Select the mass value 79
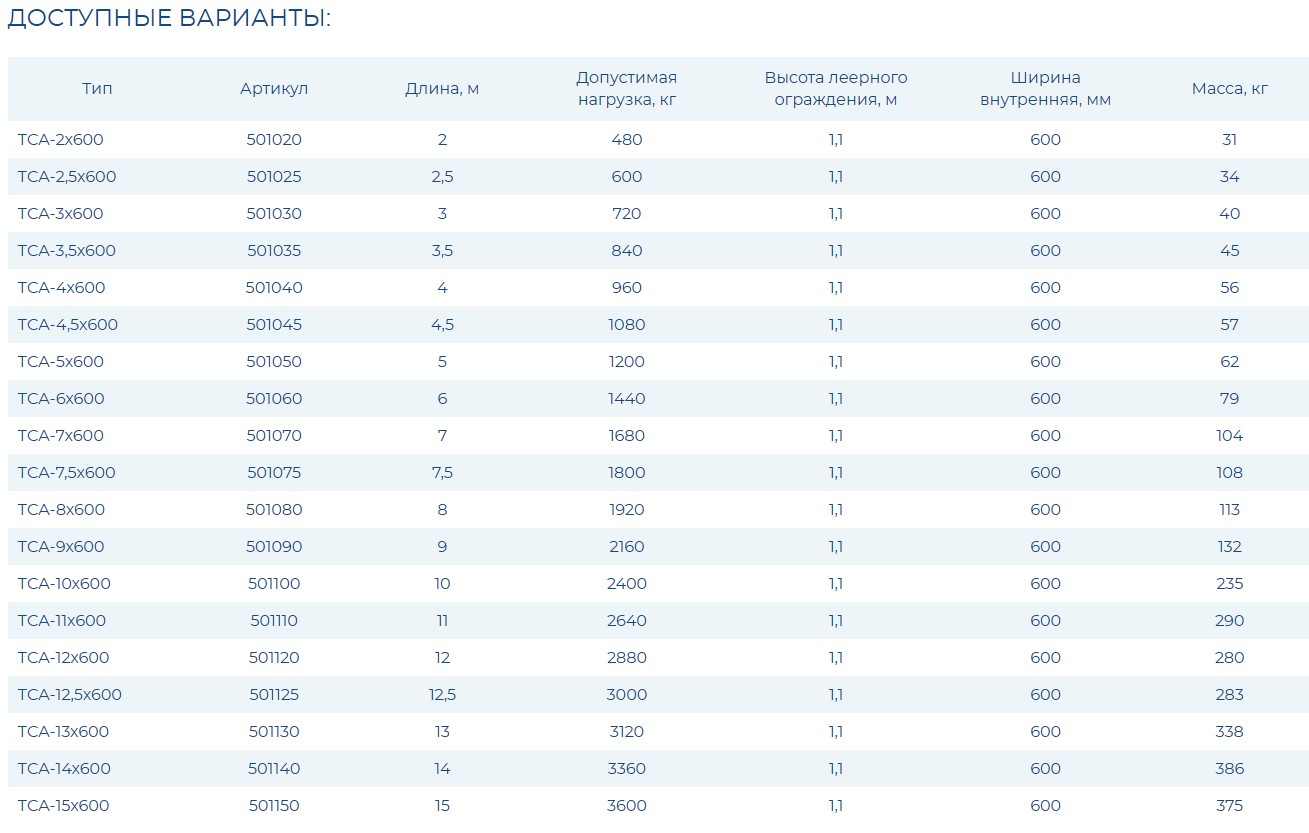 pyautogui.click(x=1230, y=399)
